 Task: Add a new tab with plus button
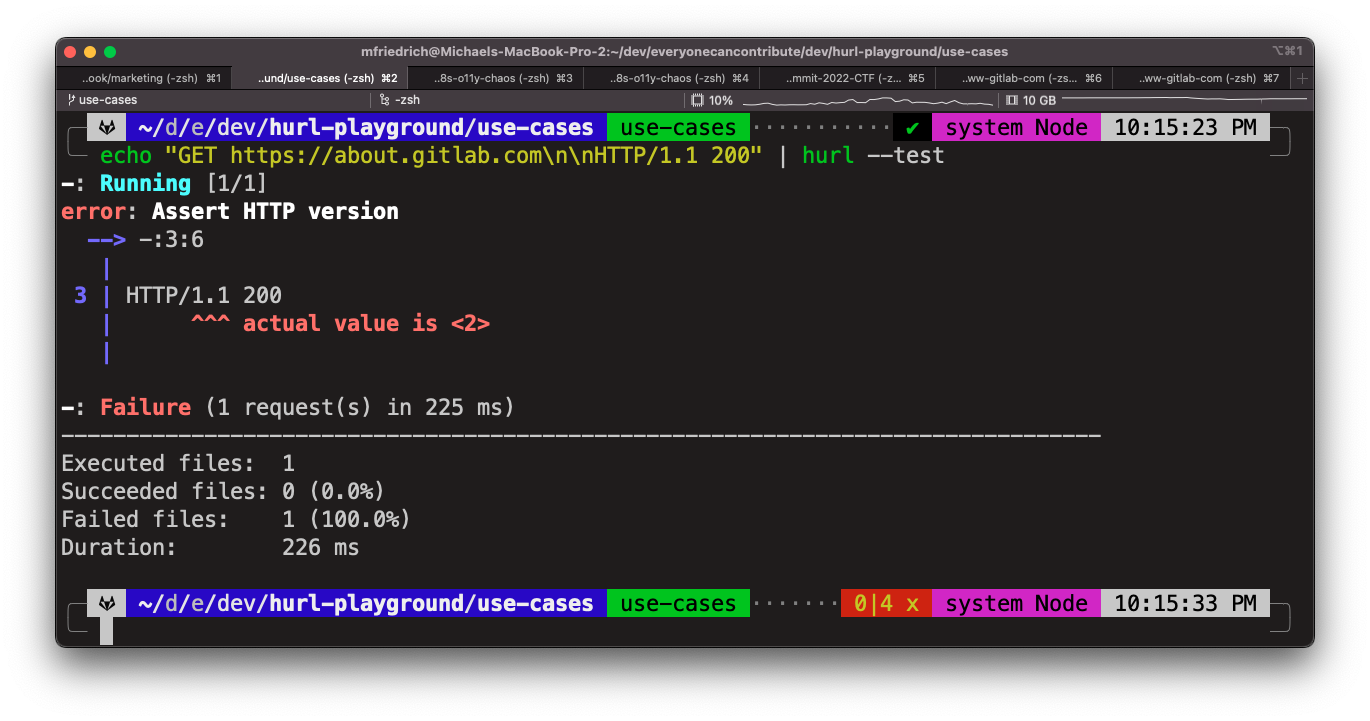1301,78
